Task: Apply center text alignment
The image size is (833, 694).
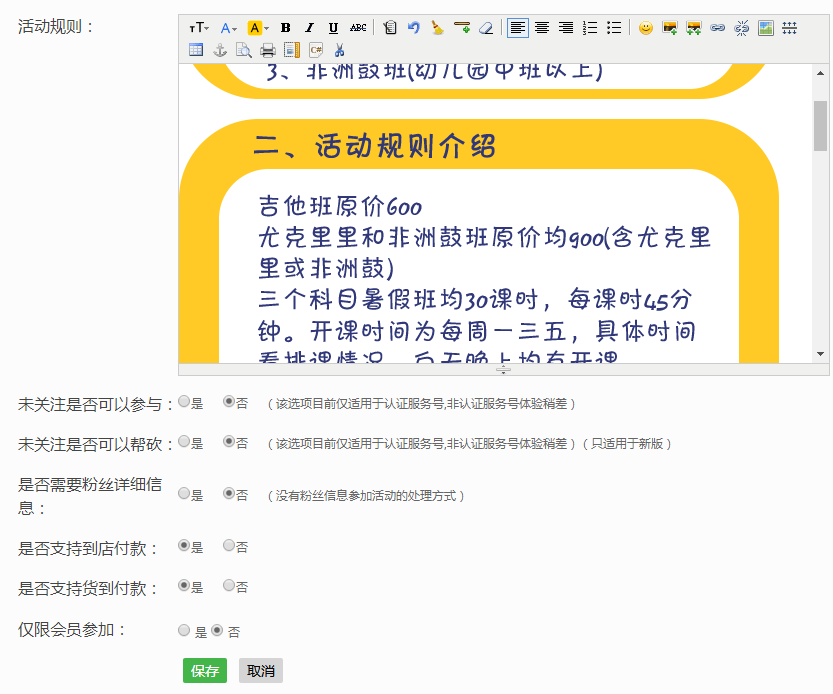Action: pos(542,28)
